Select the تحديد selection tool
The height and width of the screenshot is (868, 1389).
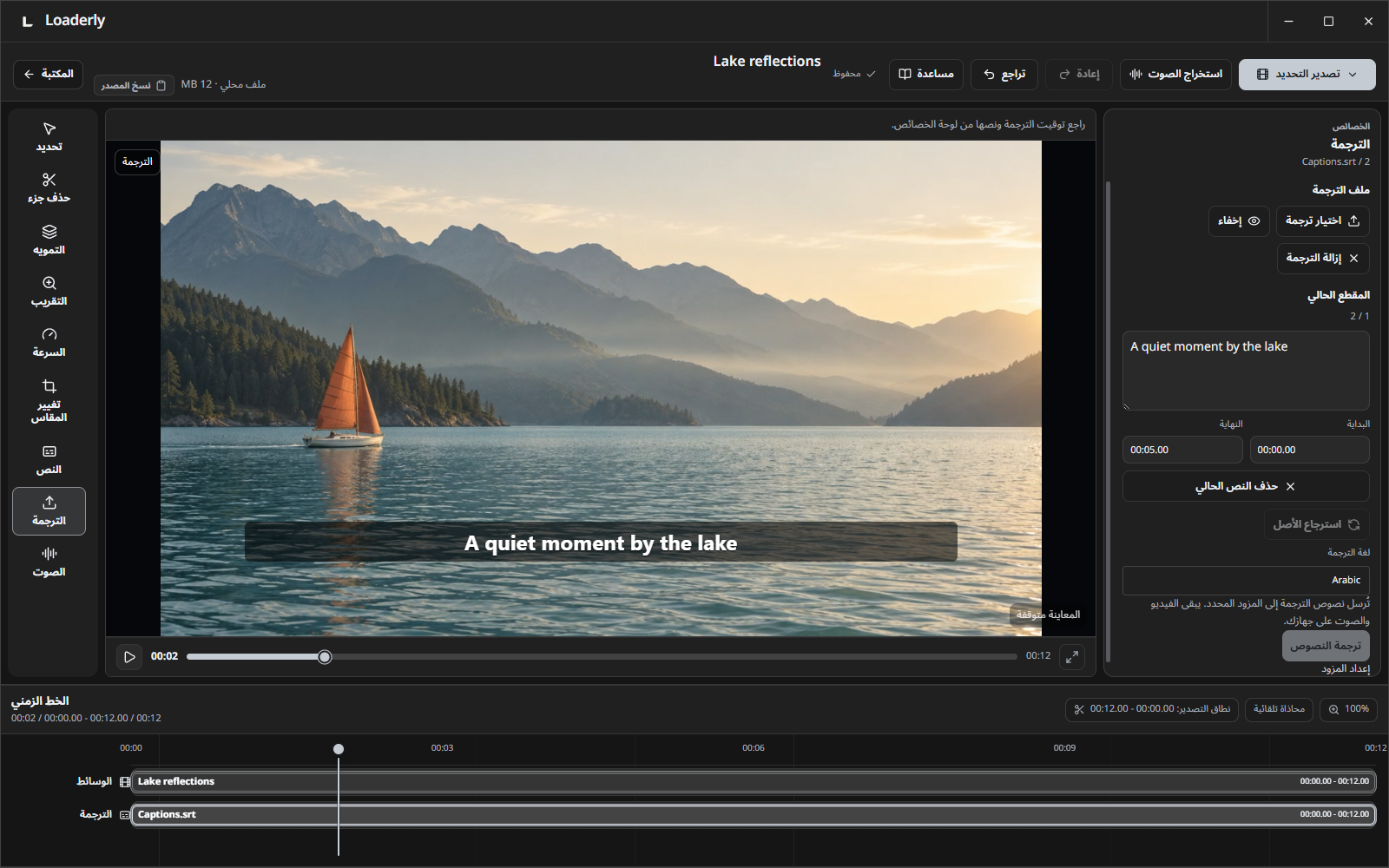49,137
